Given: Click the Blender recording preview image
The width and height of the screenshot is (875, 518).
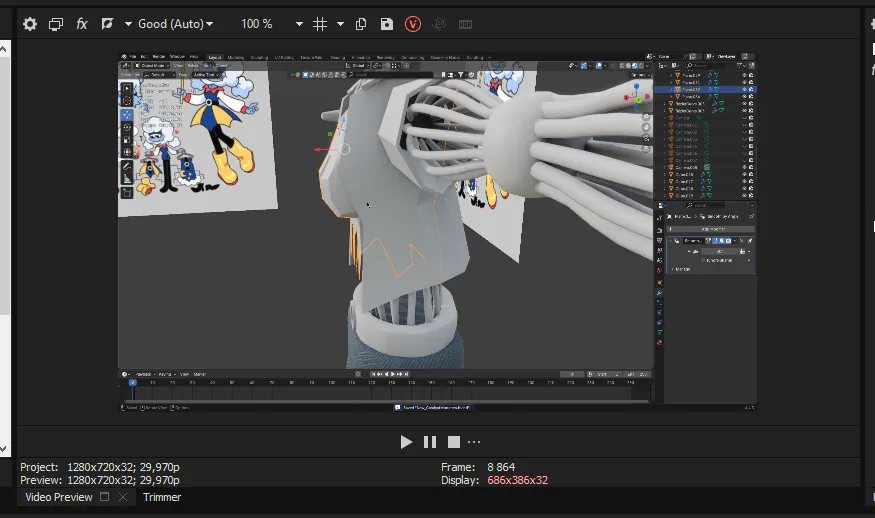Looking at the screenshot, I should pos(438,232).
